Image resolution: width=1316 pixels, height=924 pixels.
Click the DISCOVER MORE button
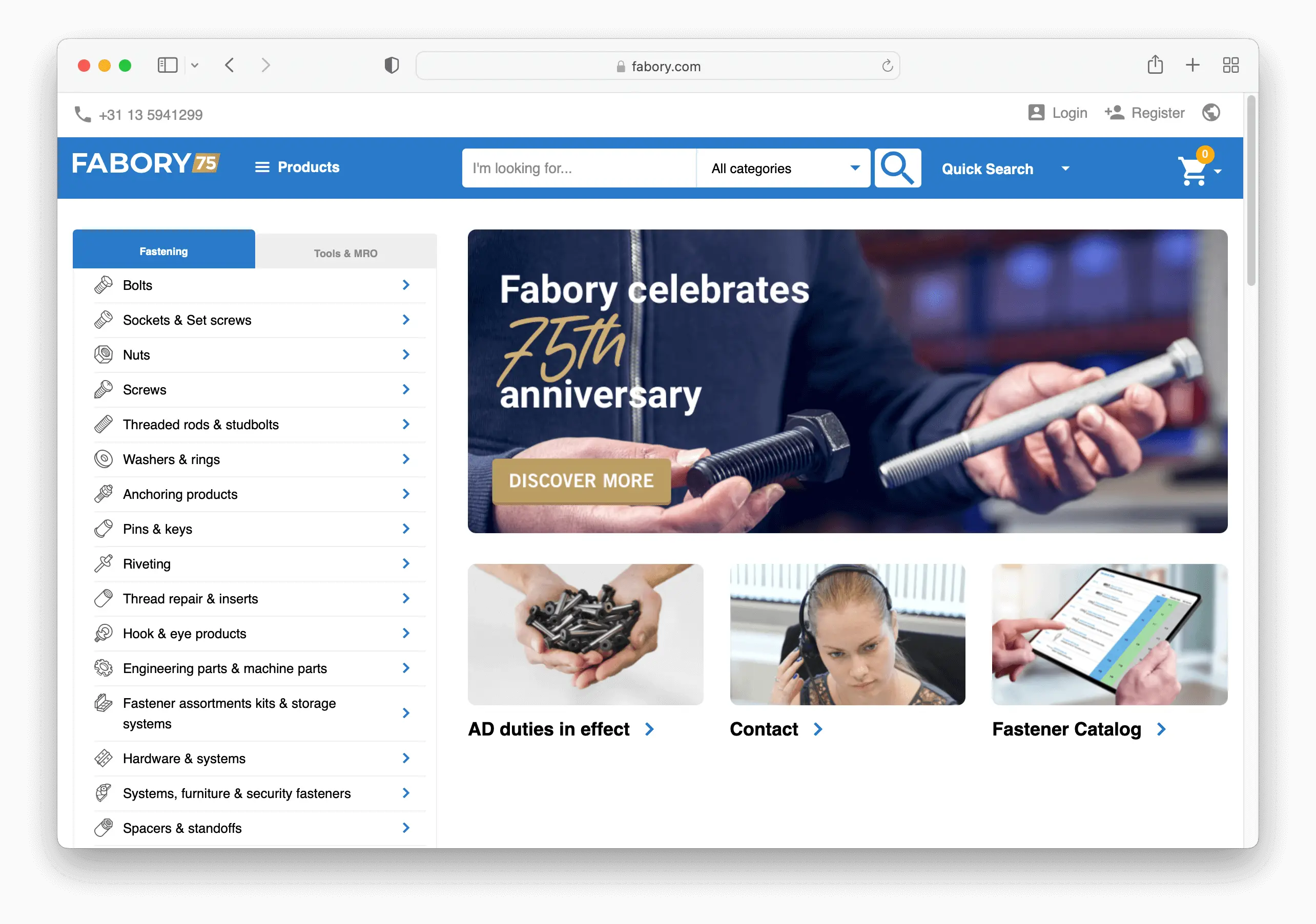[x=581, y=480]
